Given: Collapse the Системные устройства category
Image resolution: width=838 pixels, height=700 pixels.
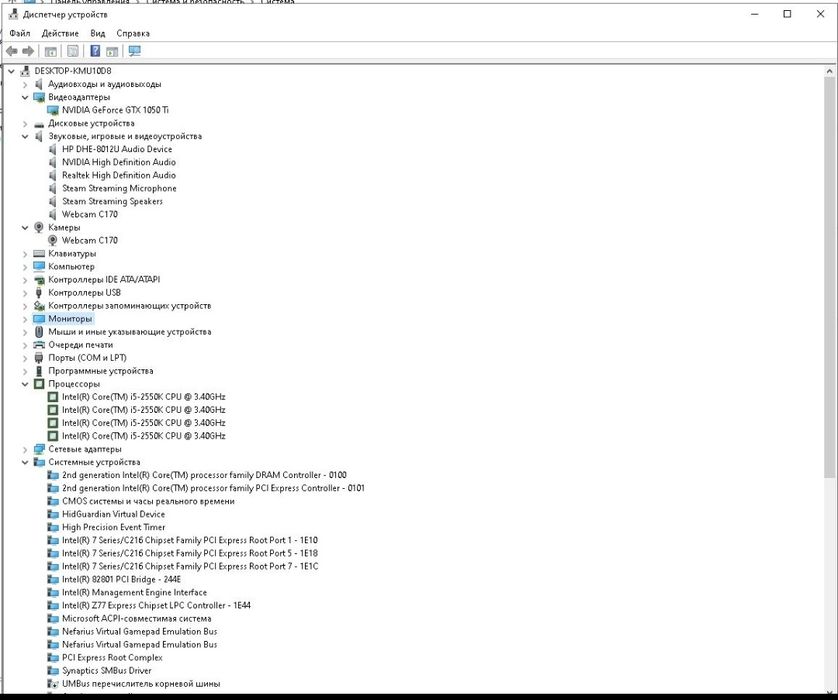Looking at the screenshot, I should point(25,462).
